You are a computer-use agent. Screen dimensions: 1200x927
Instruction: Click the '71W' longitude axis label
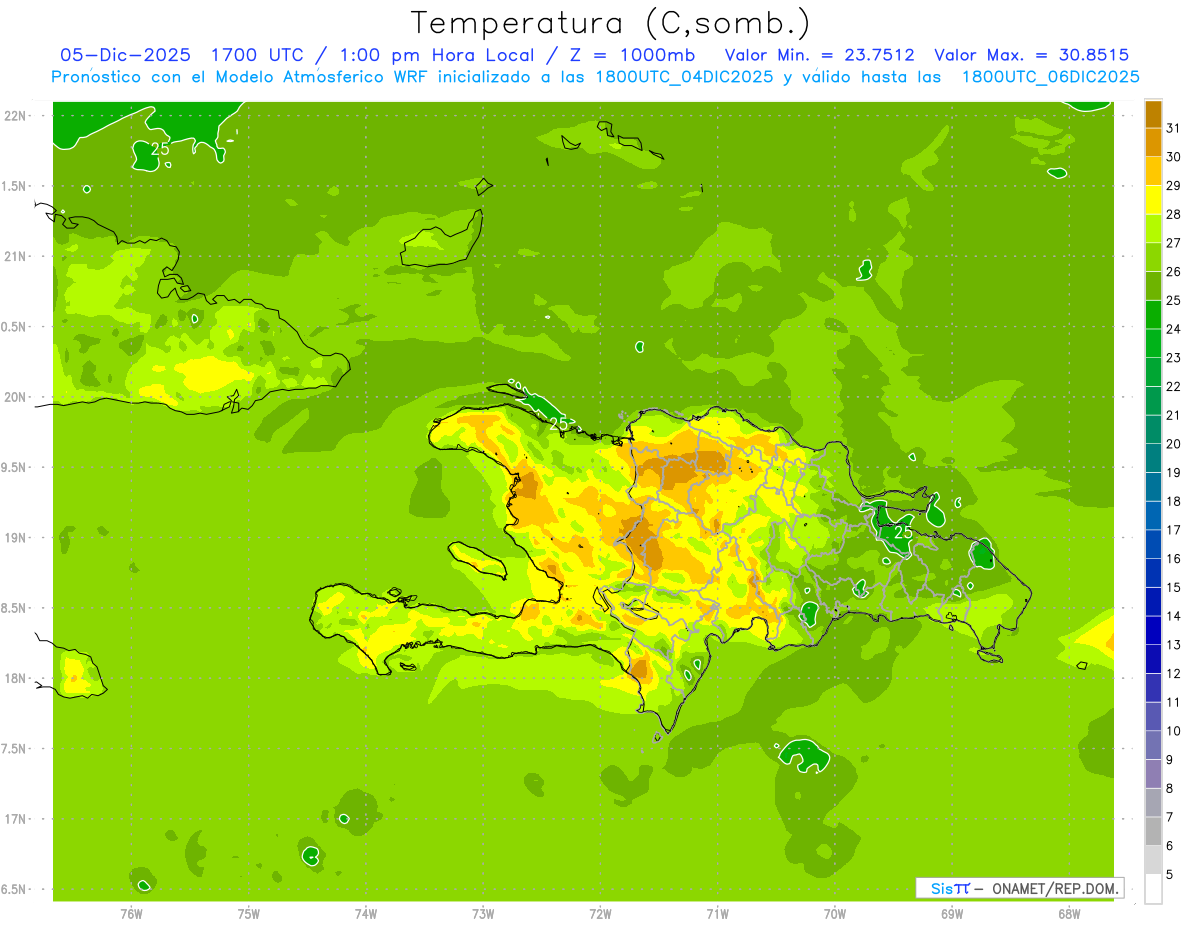click(717, 914)
